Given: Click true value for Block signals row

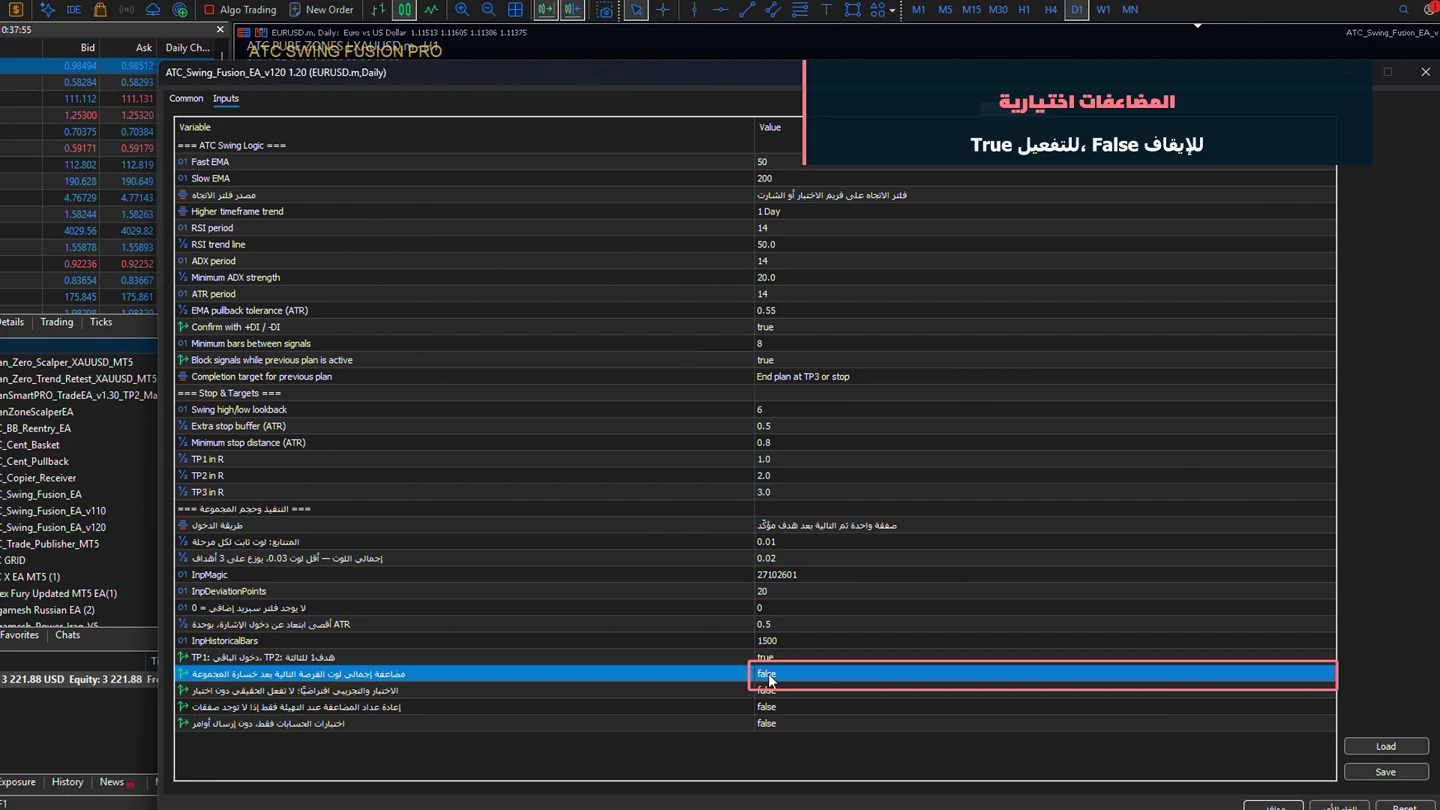Looking at the screenshot, I should [x=765, y=360].
